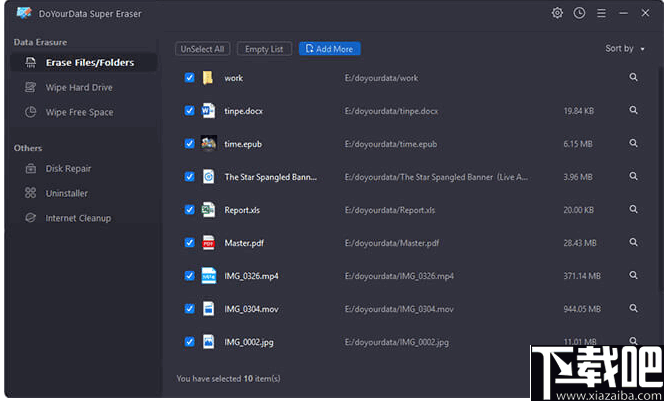Viewport: 666px width, 401px height.
Task: Uncheck the Master.pdf checkbox
Action: 189,243
